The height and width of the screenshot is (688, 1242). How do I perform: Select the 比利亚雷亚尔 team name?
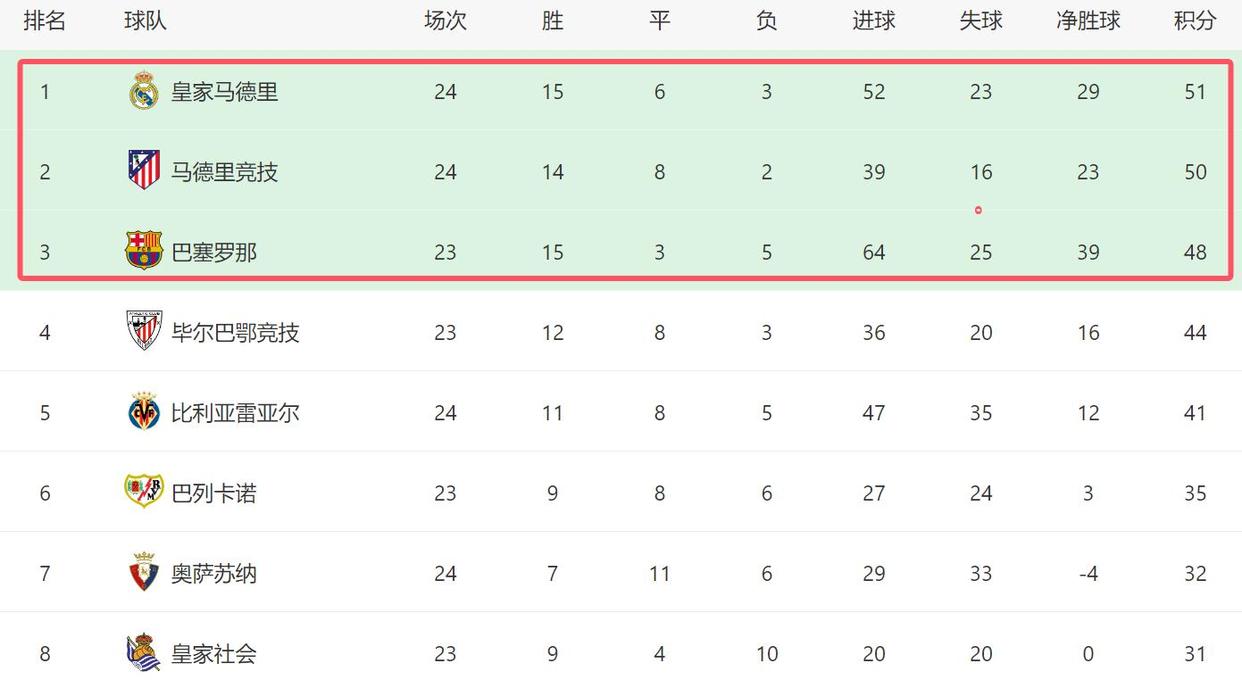[236, 413]
